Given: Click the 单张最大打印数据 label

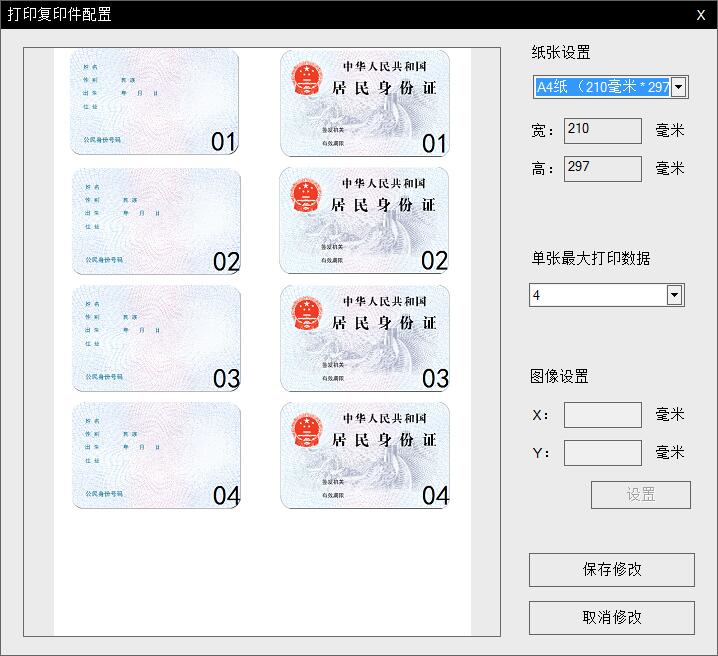Looking at the screenshot, I should pos(591,259).
